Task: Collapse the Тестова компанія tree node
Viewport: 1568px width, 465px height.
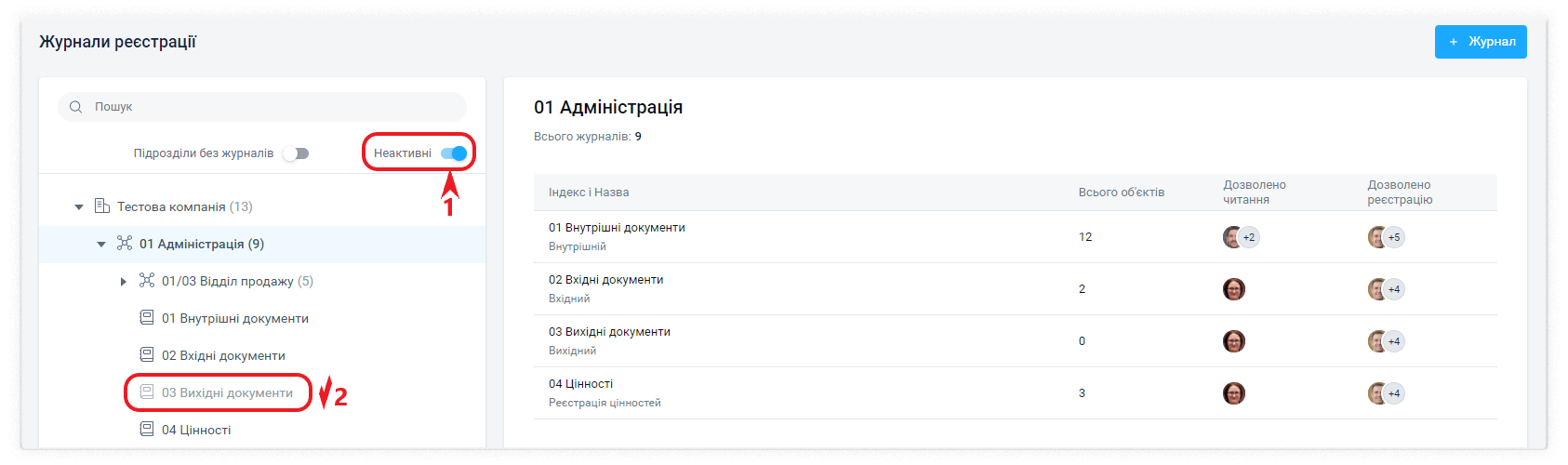Action: (x=79, y=206)
